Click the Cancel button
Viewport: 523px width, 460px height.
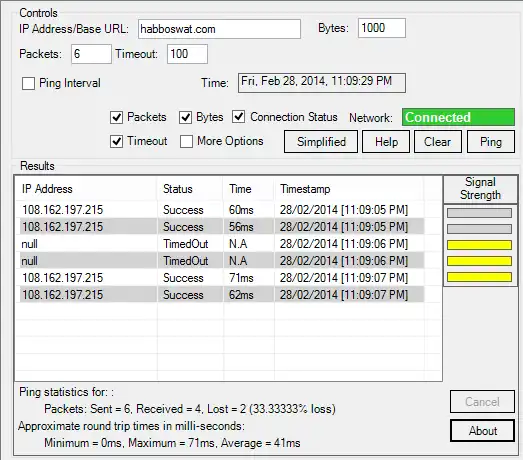[x=482, y=402]
